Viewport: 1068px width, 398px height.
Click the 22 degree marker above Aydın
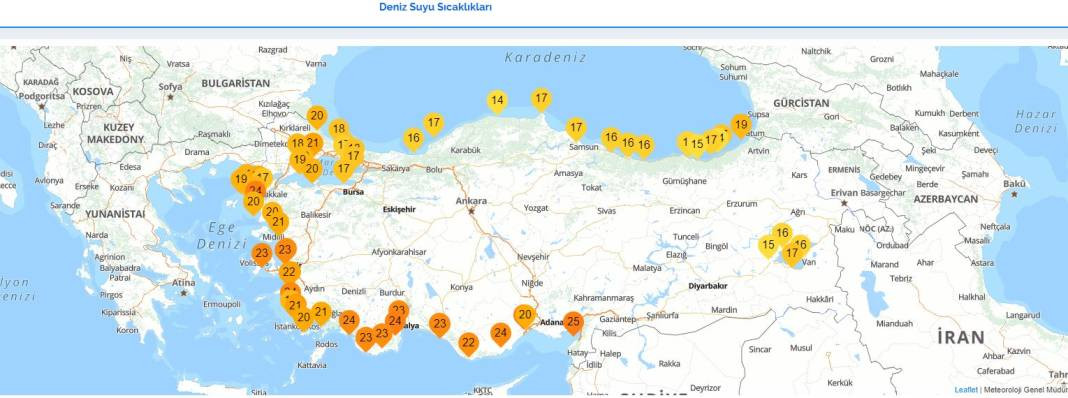click(289, 273)
